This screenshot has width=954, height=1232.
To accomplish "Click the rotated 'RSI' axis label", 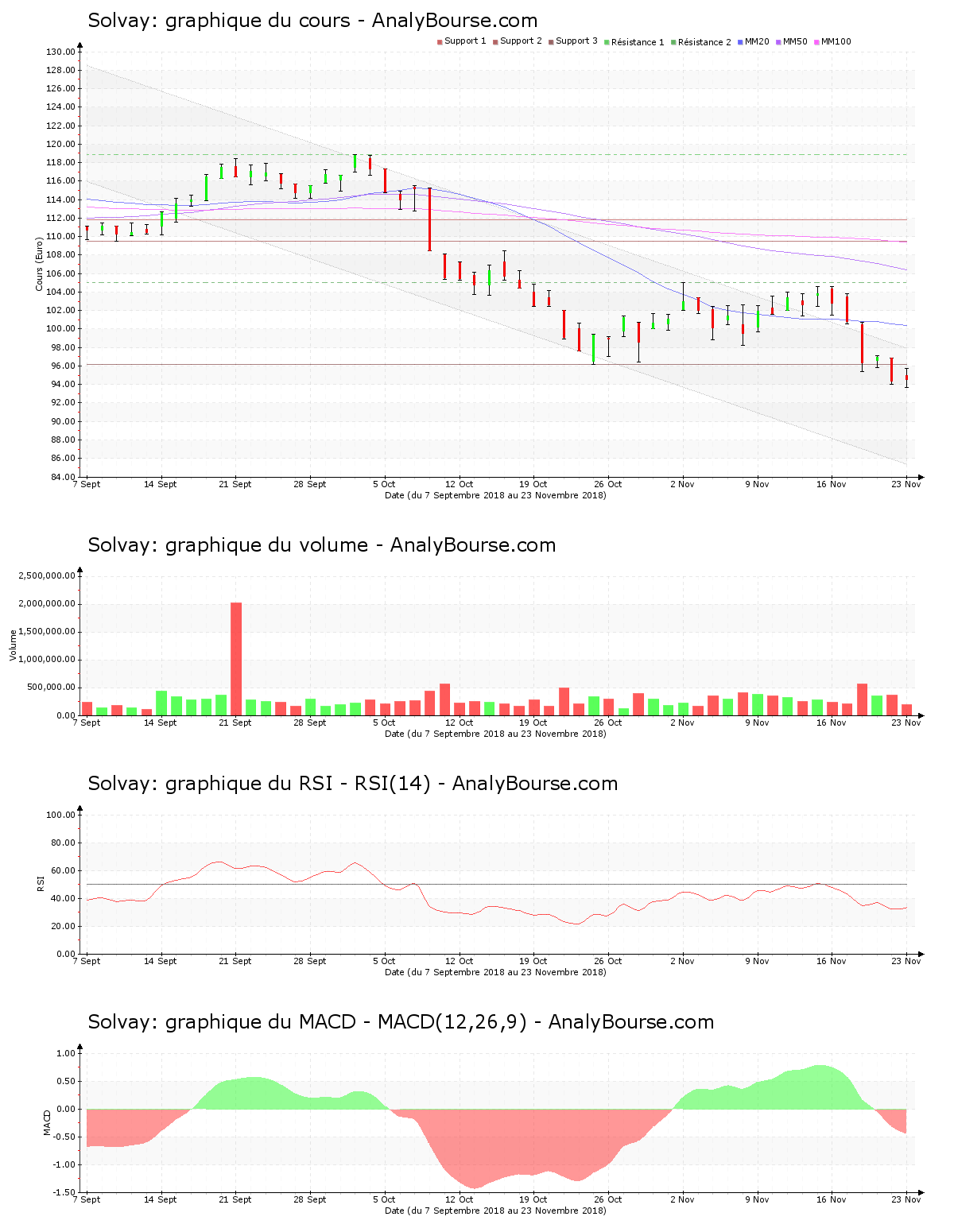I will [x=39, y=883].
